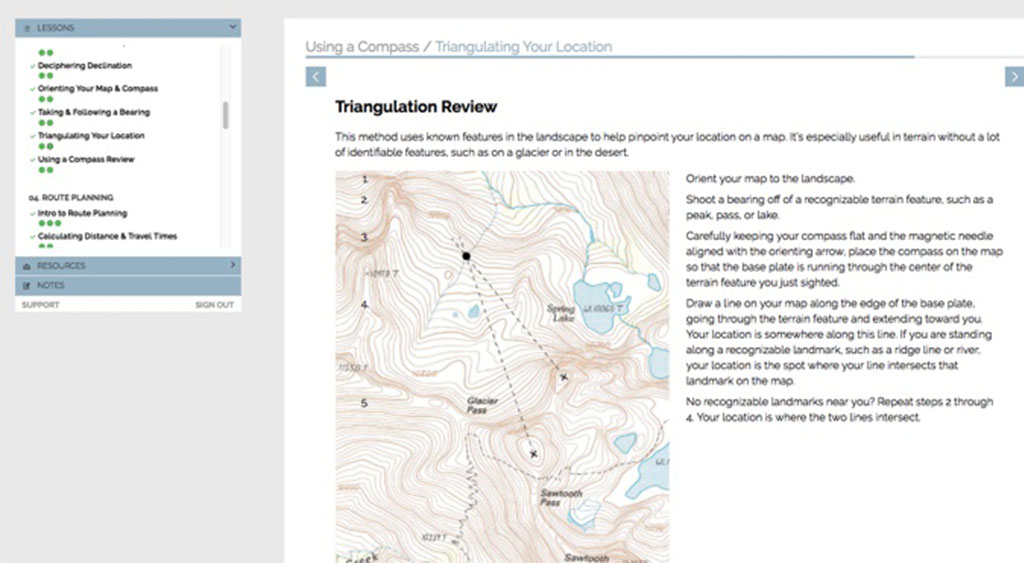Click the checkmark beside Taking & Following a Bearing
Viewport: 1024px width, 563px height.
[x=32, y=112]
